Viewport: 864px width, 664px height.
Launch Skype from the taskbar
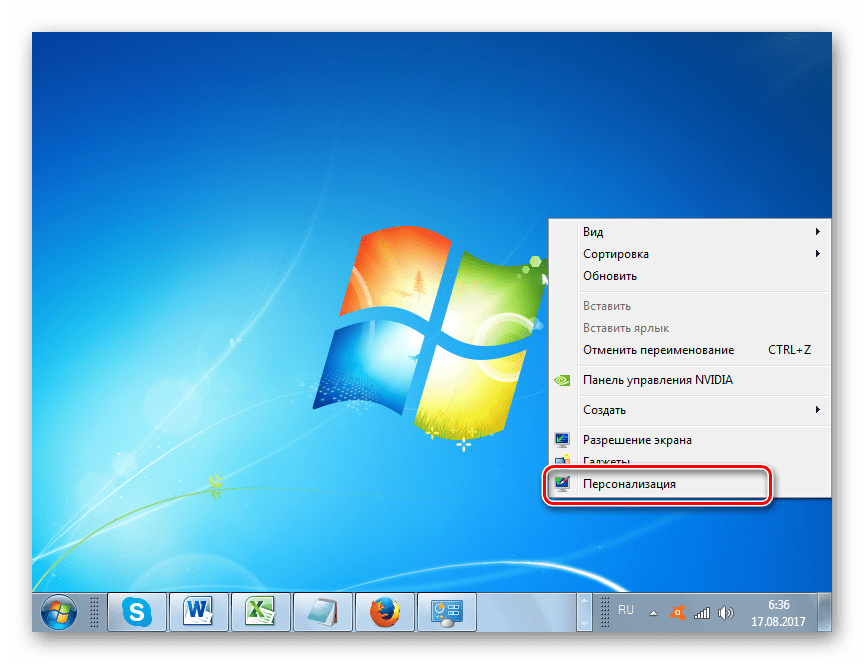click(x=137, y=612)
